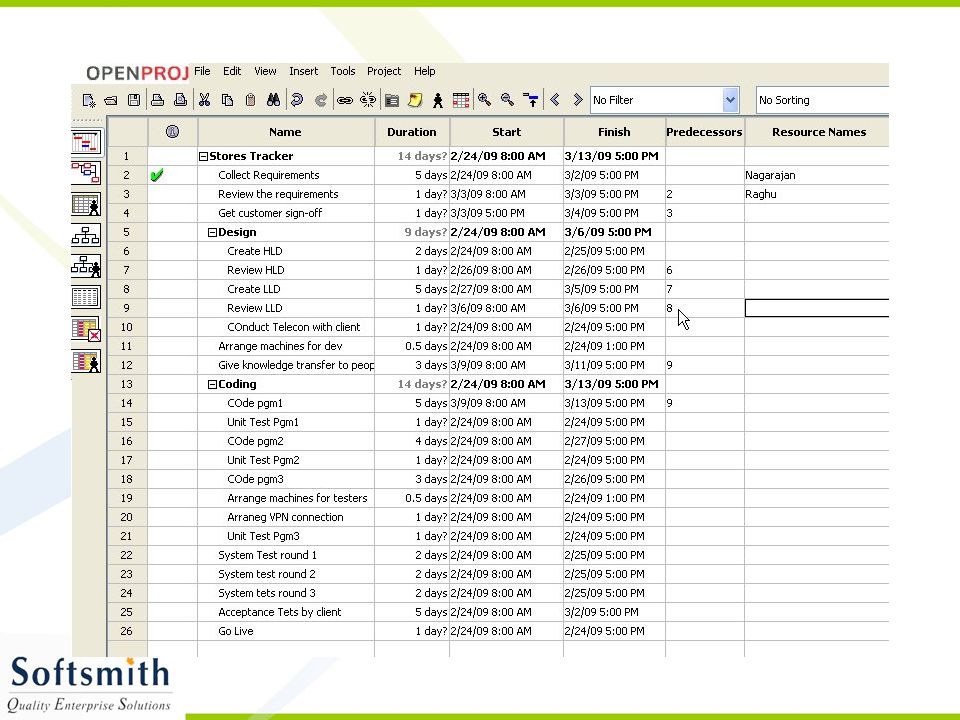The width and height of the screenshot is (960, 720).
Task: Click the Print icon
Action: (x=157, y=100)
